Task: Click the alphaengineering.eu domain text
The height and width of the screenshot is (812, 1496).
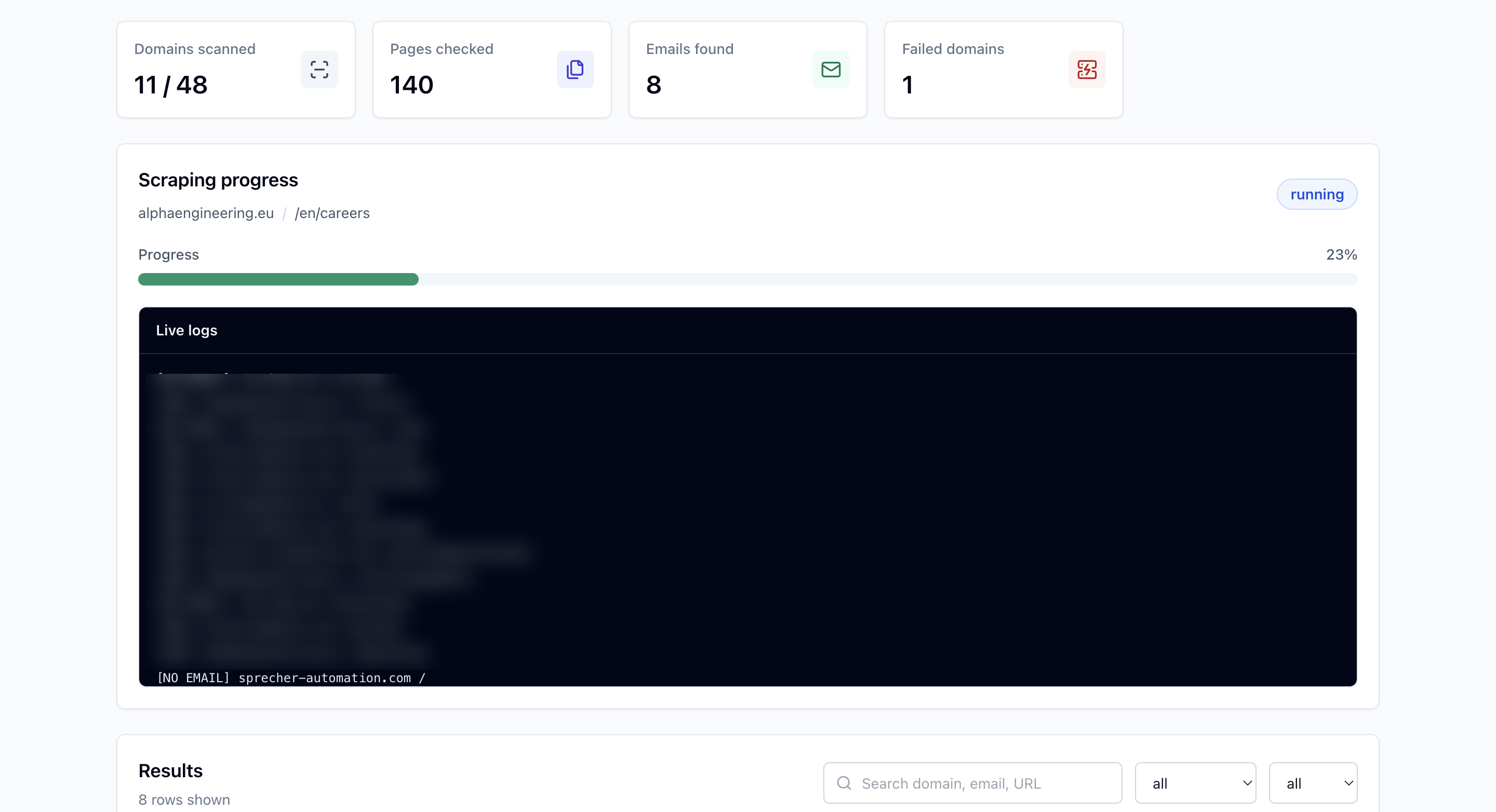Action: (206, 213)
